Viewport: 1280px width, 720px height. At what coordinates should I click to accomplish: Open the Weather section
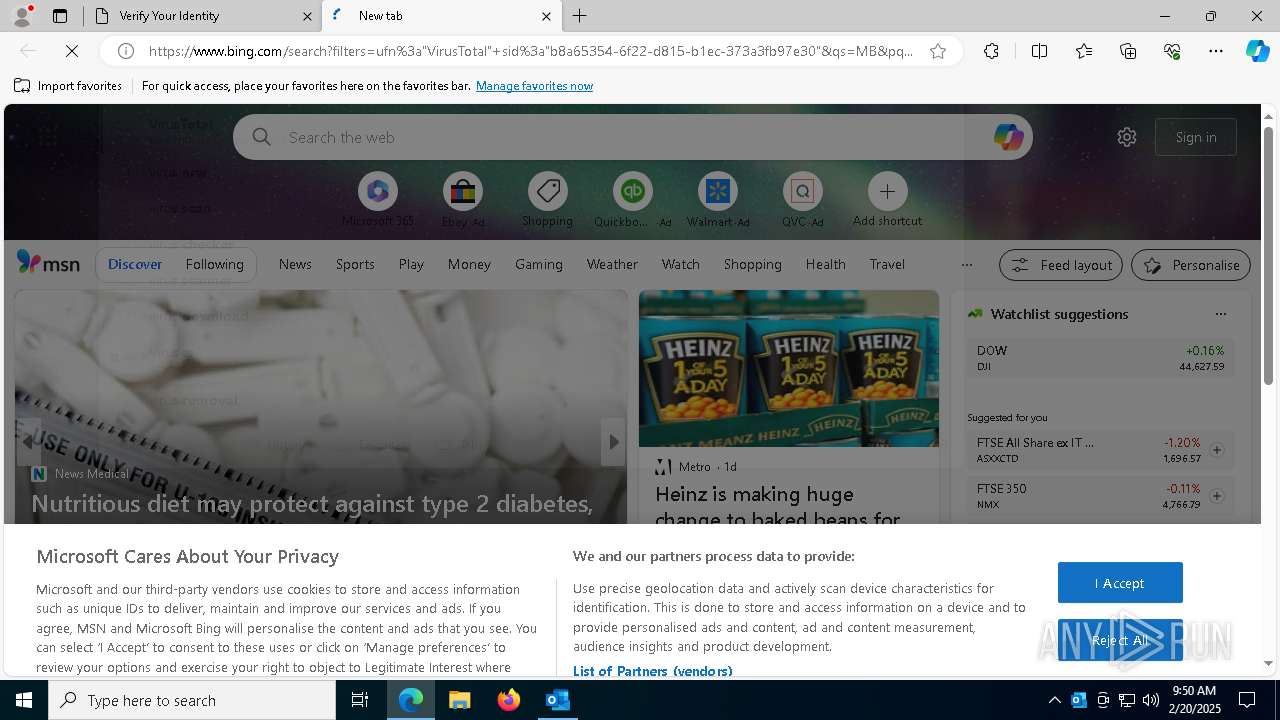click(x=612, y=264)
